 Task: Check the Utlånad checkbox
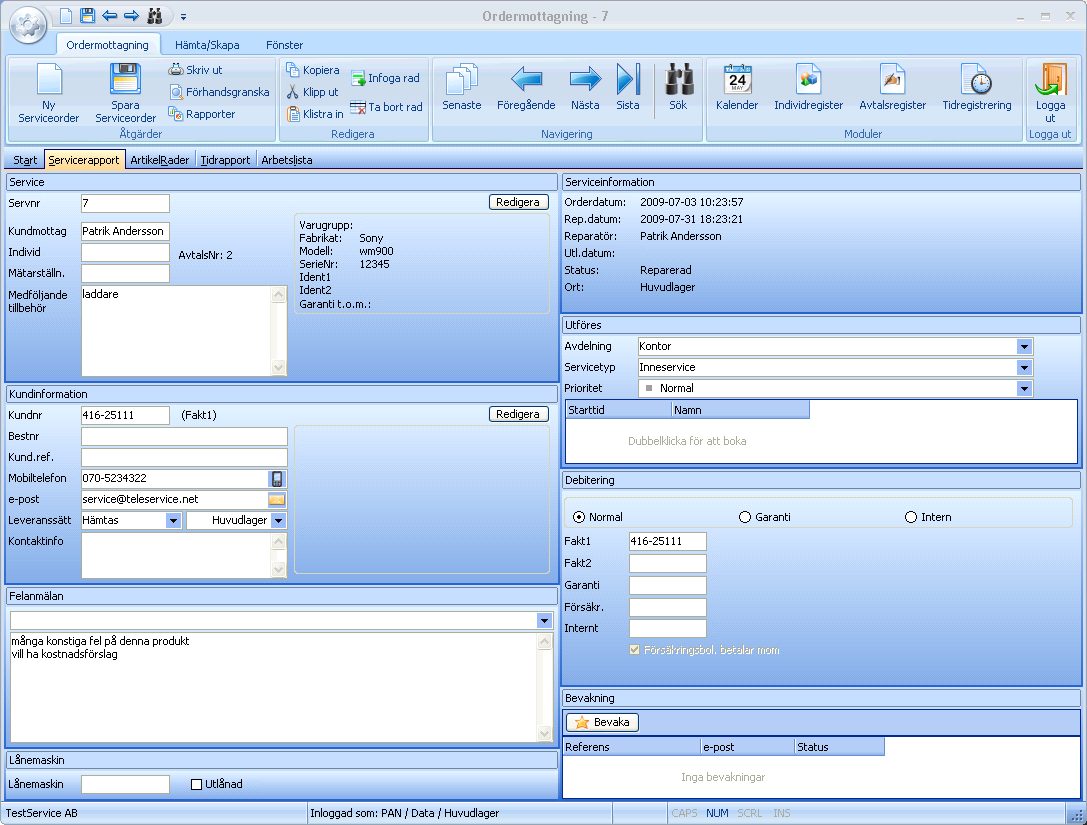(197, 784)
